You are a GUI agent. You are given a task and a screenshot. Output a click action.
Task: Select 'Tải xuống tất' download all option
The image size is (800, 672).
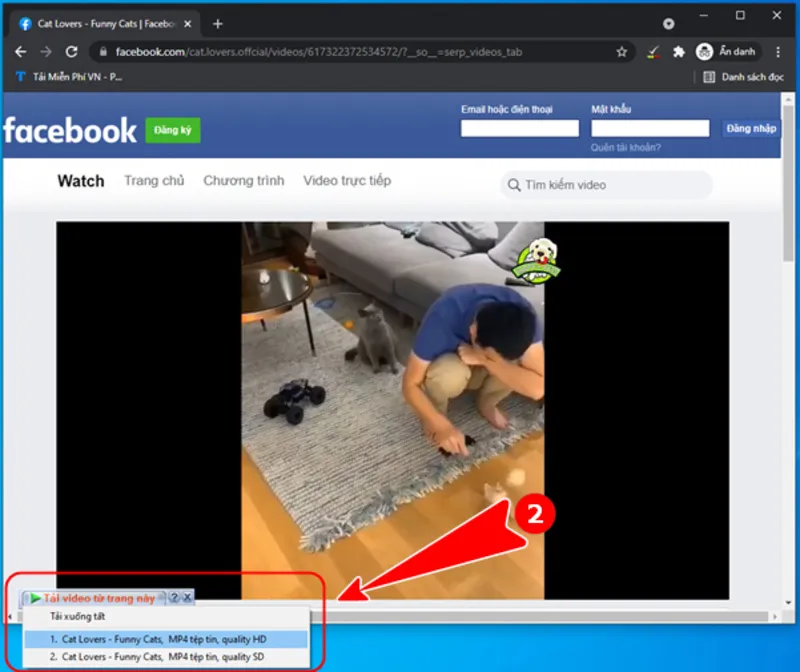tap(77, 617)
